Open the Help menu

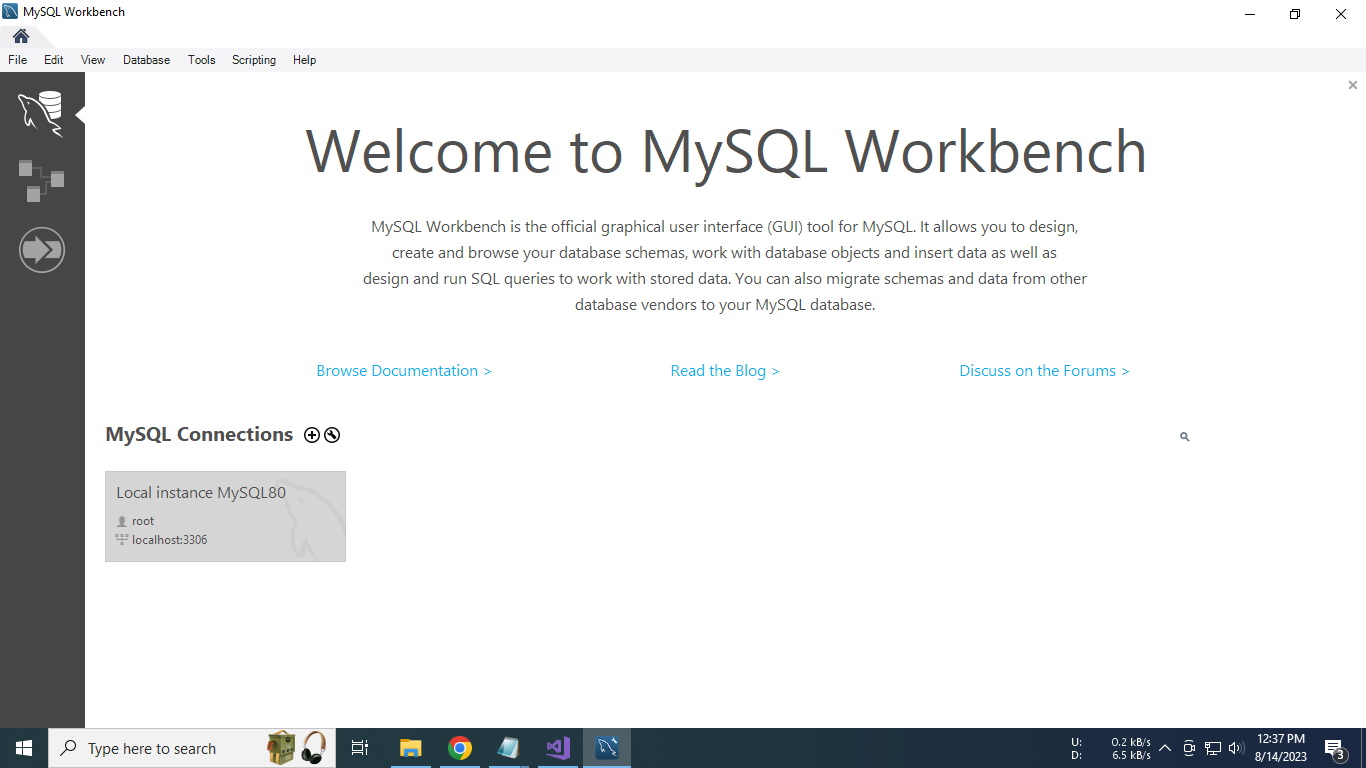pyautogui.click(x=305, y=60)
